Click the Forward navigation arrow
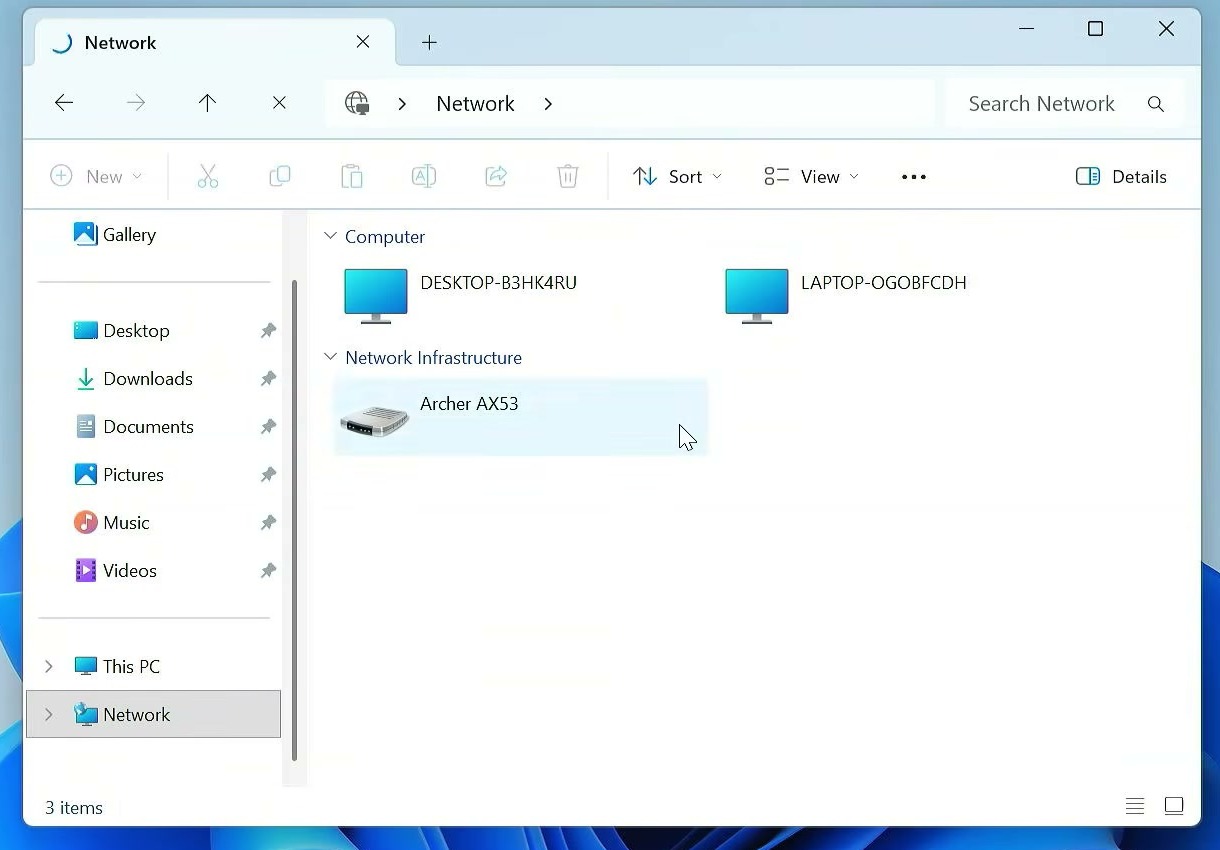1220x850 pixels. pos(136,103)
